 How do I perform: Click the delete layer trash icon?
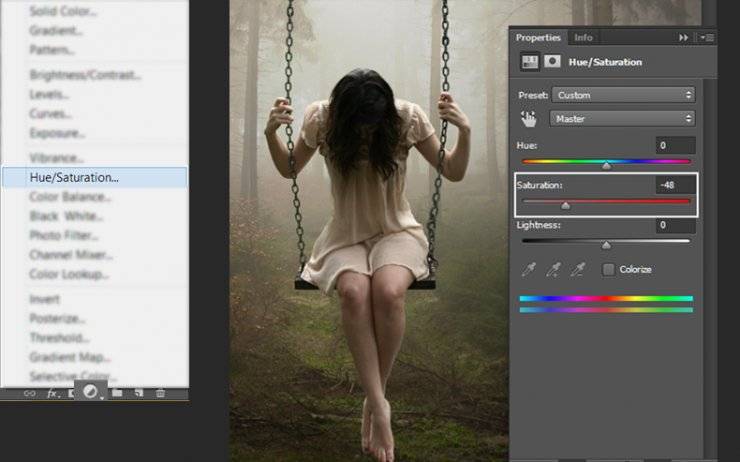160,393
